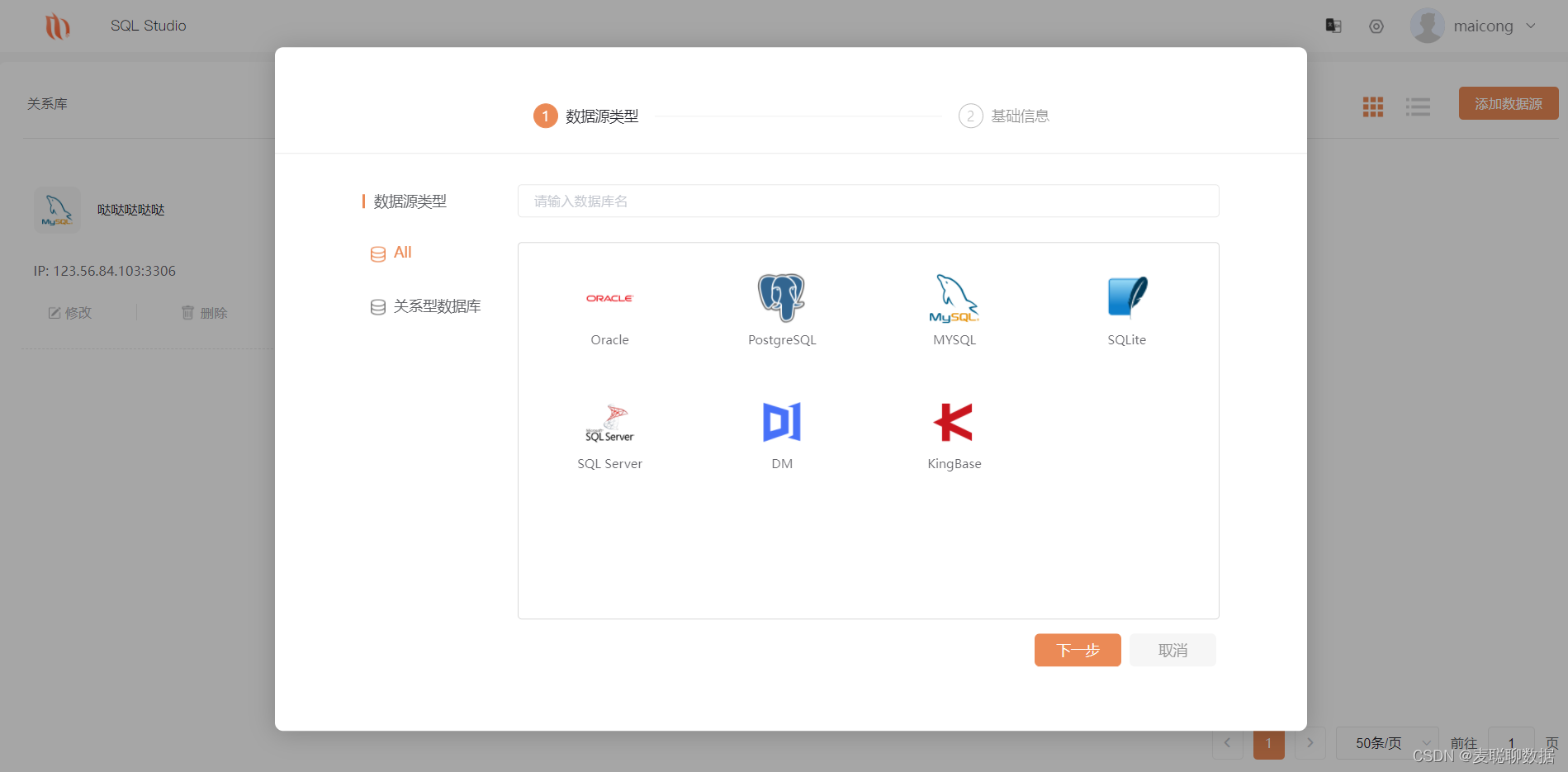The width and height of the screenshot is (1568, 772).
Task: Click the MYSQL label text
Action: [x=955, y=340]
